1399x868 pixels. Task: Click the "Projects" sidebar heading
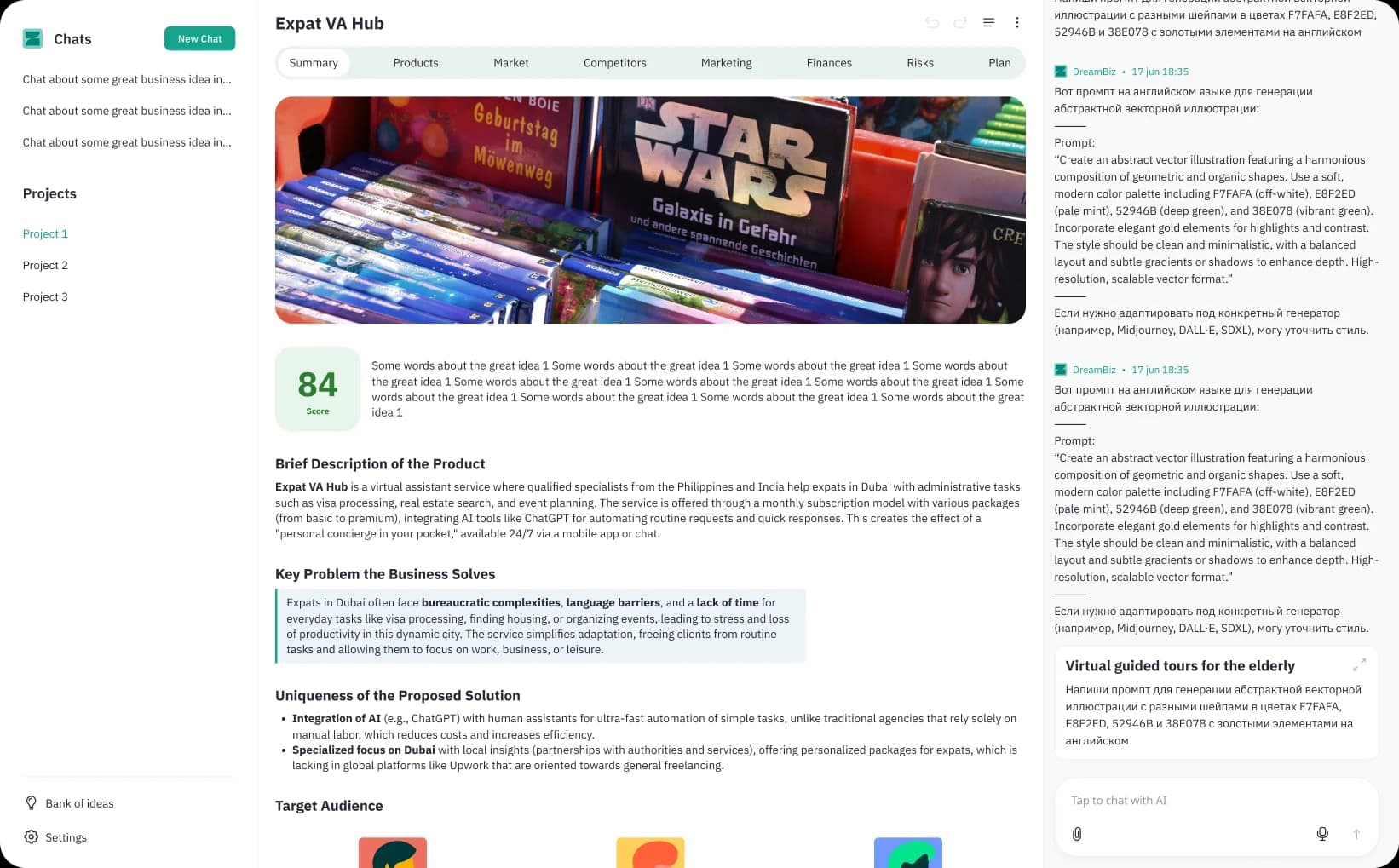49,194
